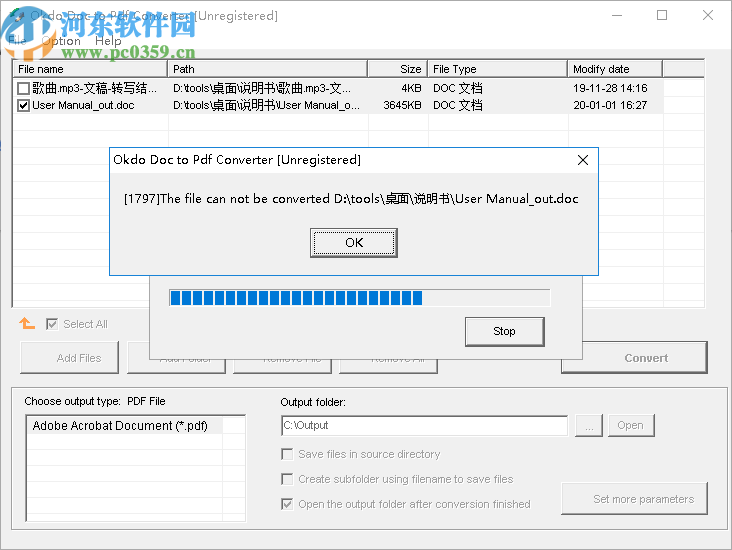The image size is (732, 550).
Task: Open the Option menu
Action: coord(61,41)
